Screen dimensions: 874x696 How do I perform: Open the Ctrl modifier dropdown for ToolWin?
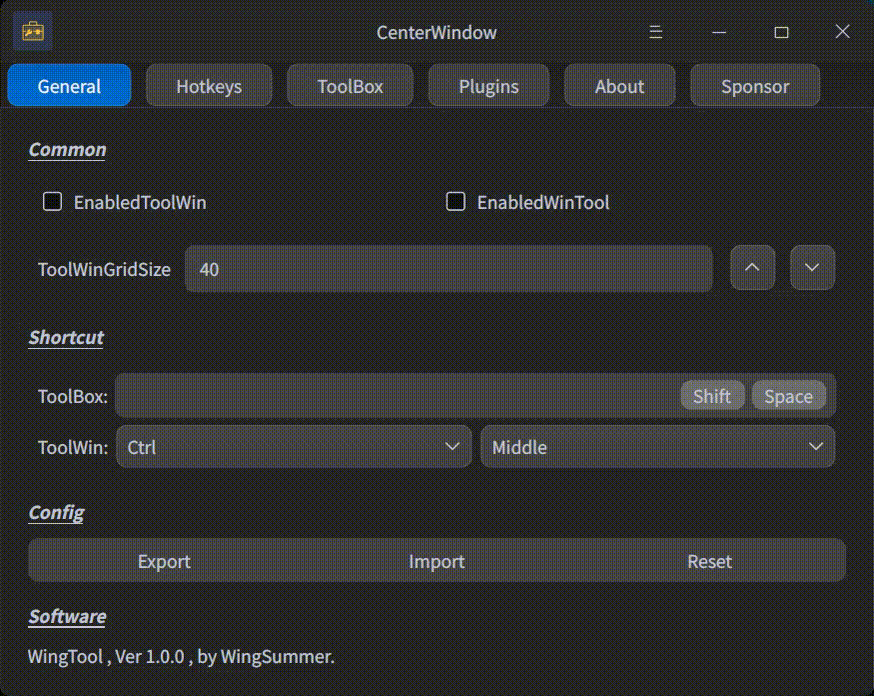(293, 447)
